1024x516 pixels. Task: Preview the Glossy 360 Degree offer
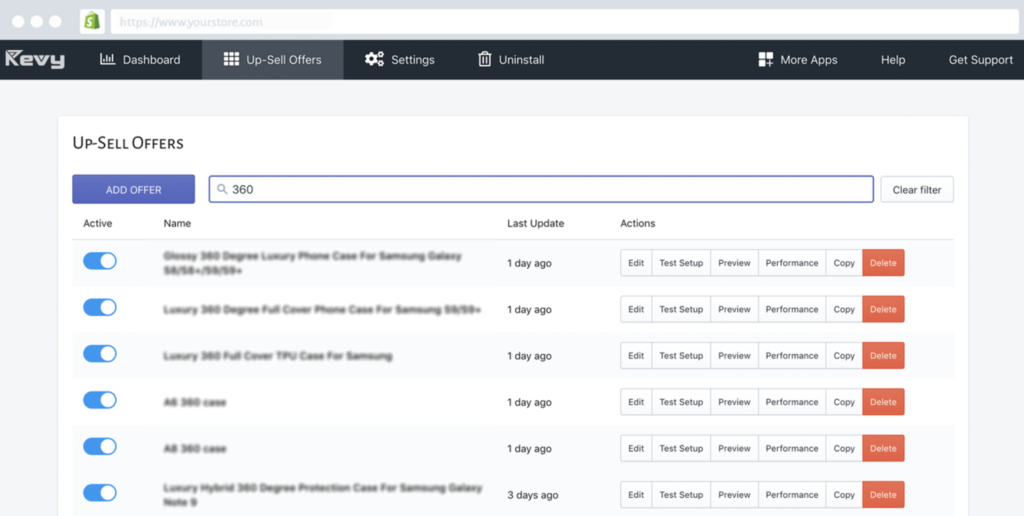(734, 263)
